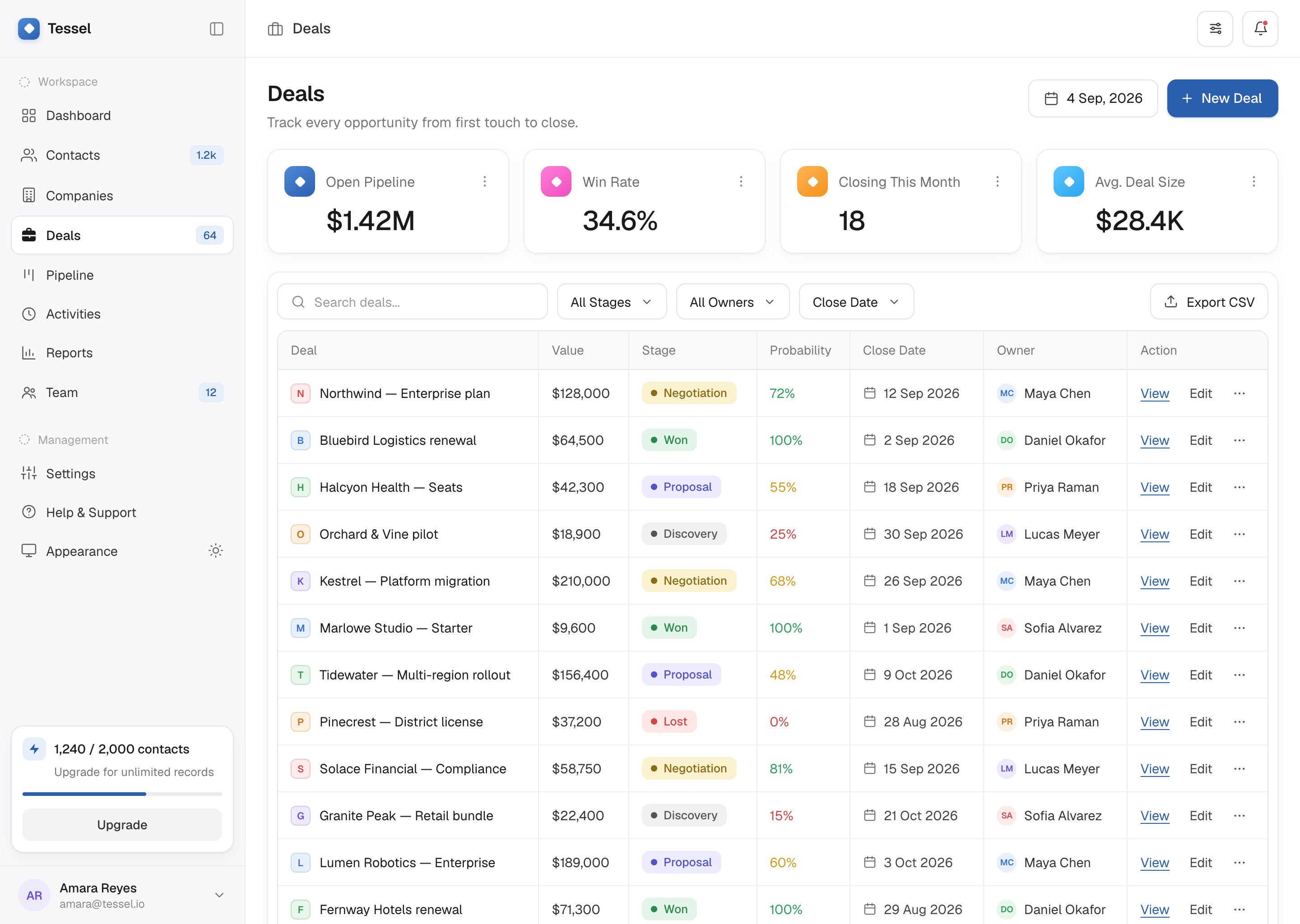The width and height of the screenshot is (1300, 924).
Task: Collapse the sidebar with the panel icon
Action: [x=216, y=28]
